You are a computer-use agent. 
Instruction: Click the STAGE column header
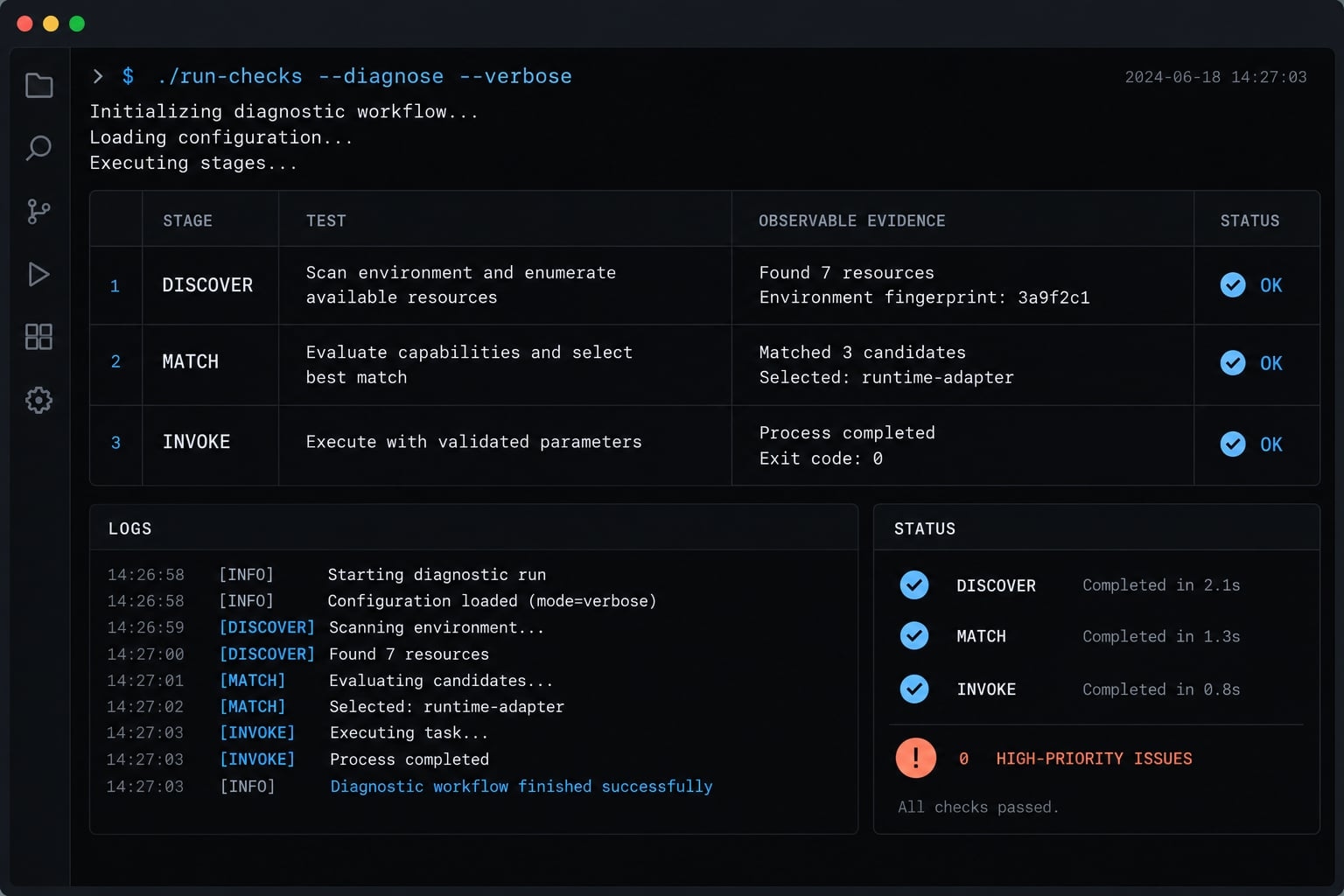[187, 220]
